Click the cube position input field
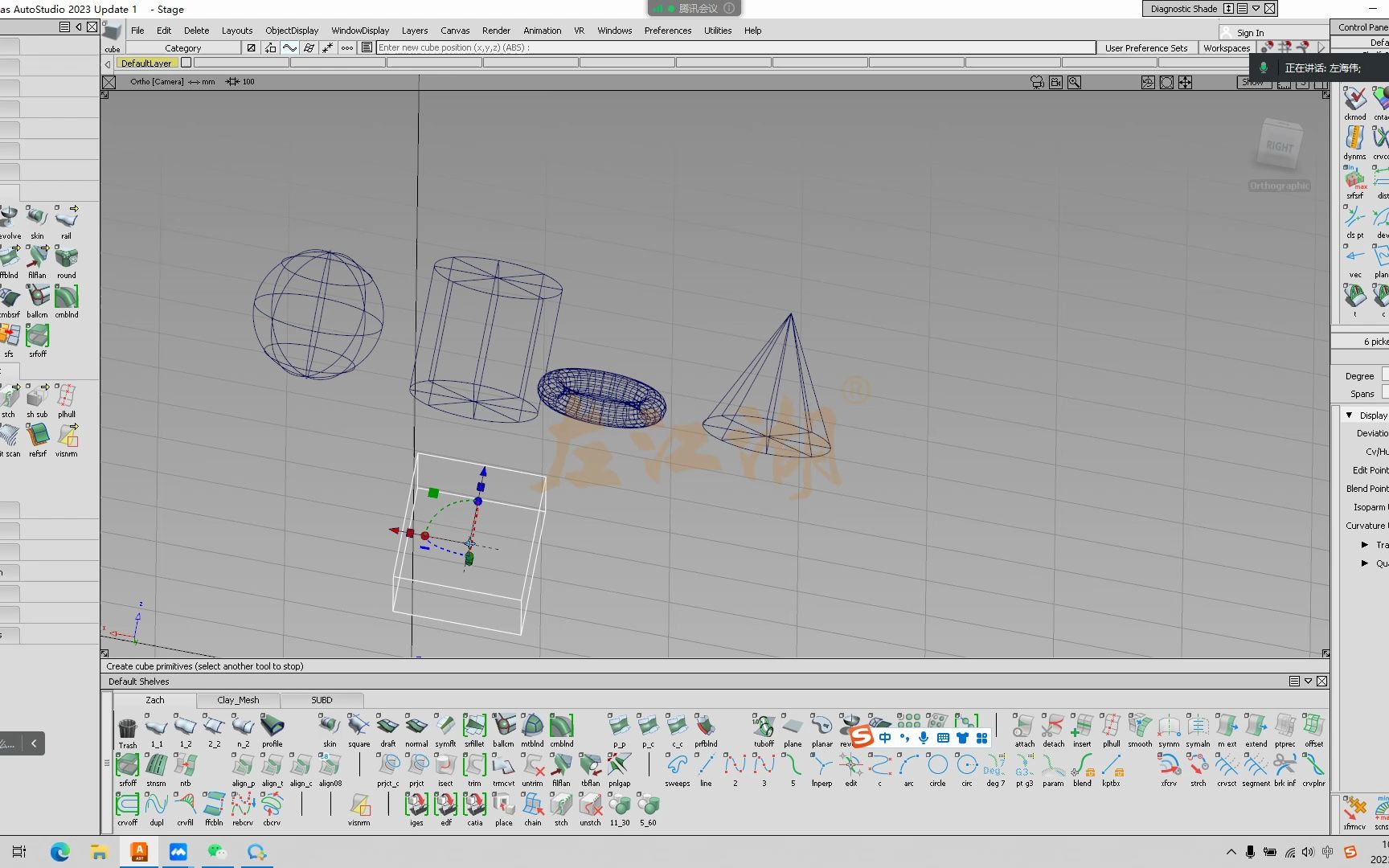Viewport: 1389px width, 868px height. 735,48
